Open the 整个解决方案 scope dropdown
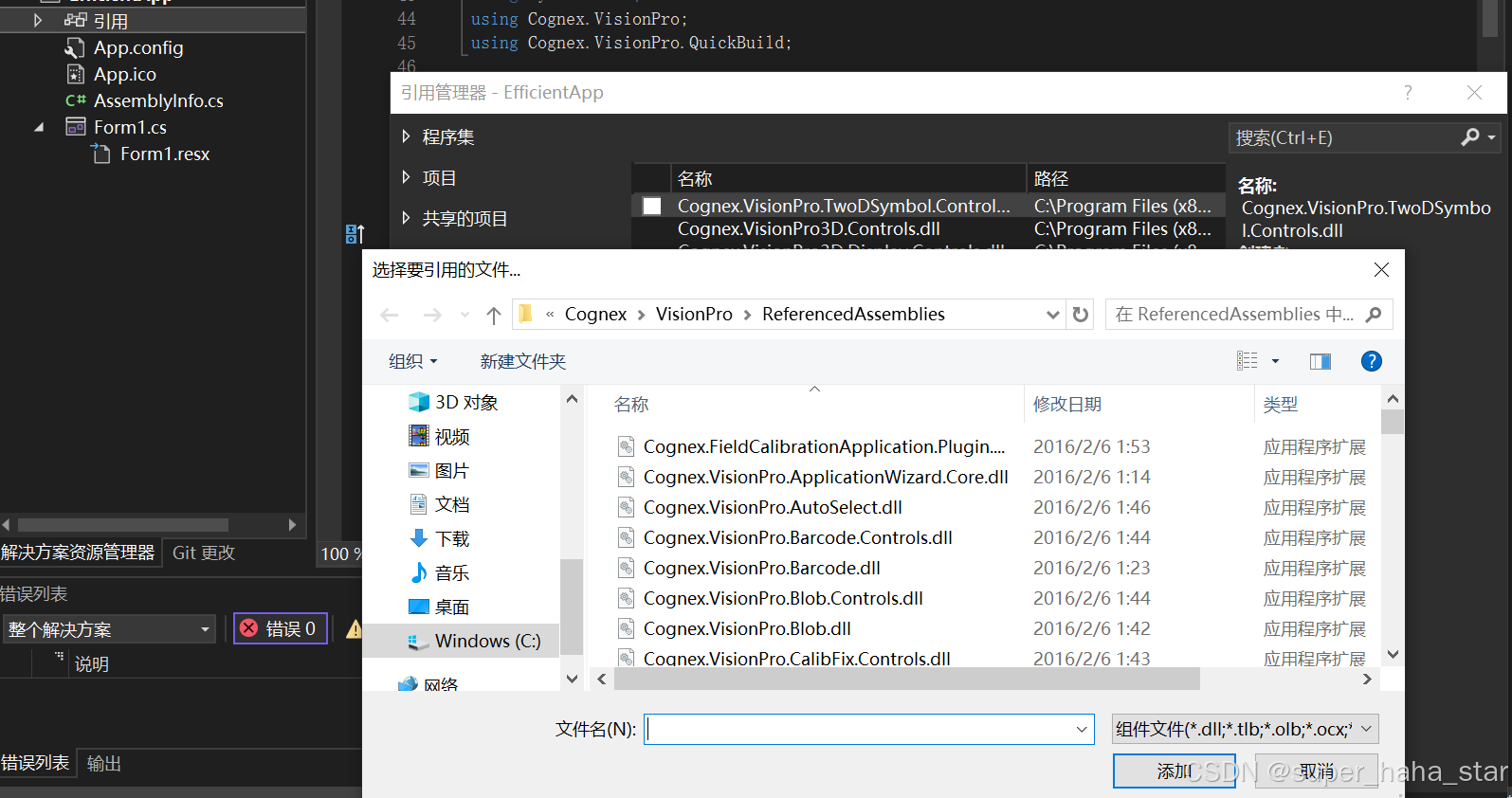1512x798 pixels. coord(205,629)
